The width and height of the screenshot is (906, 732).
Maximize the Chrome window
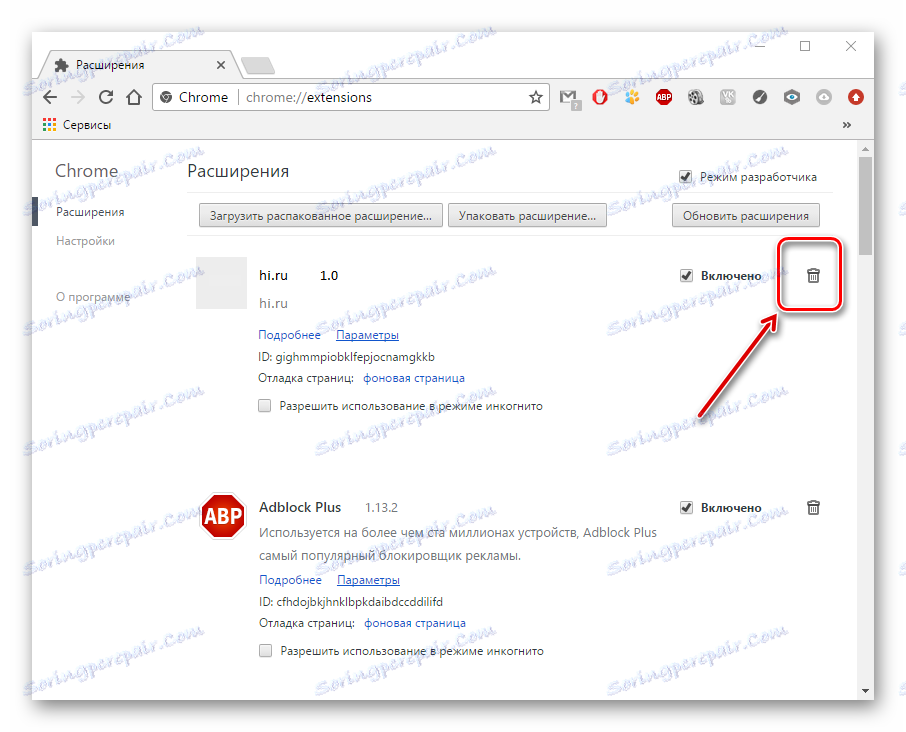805,46
